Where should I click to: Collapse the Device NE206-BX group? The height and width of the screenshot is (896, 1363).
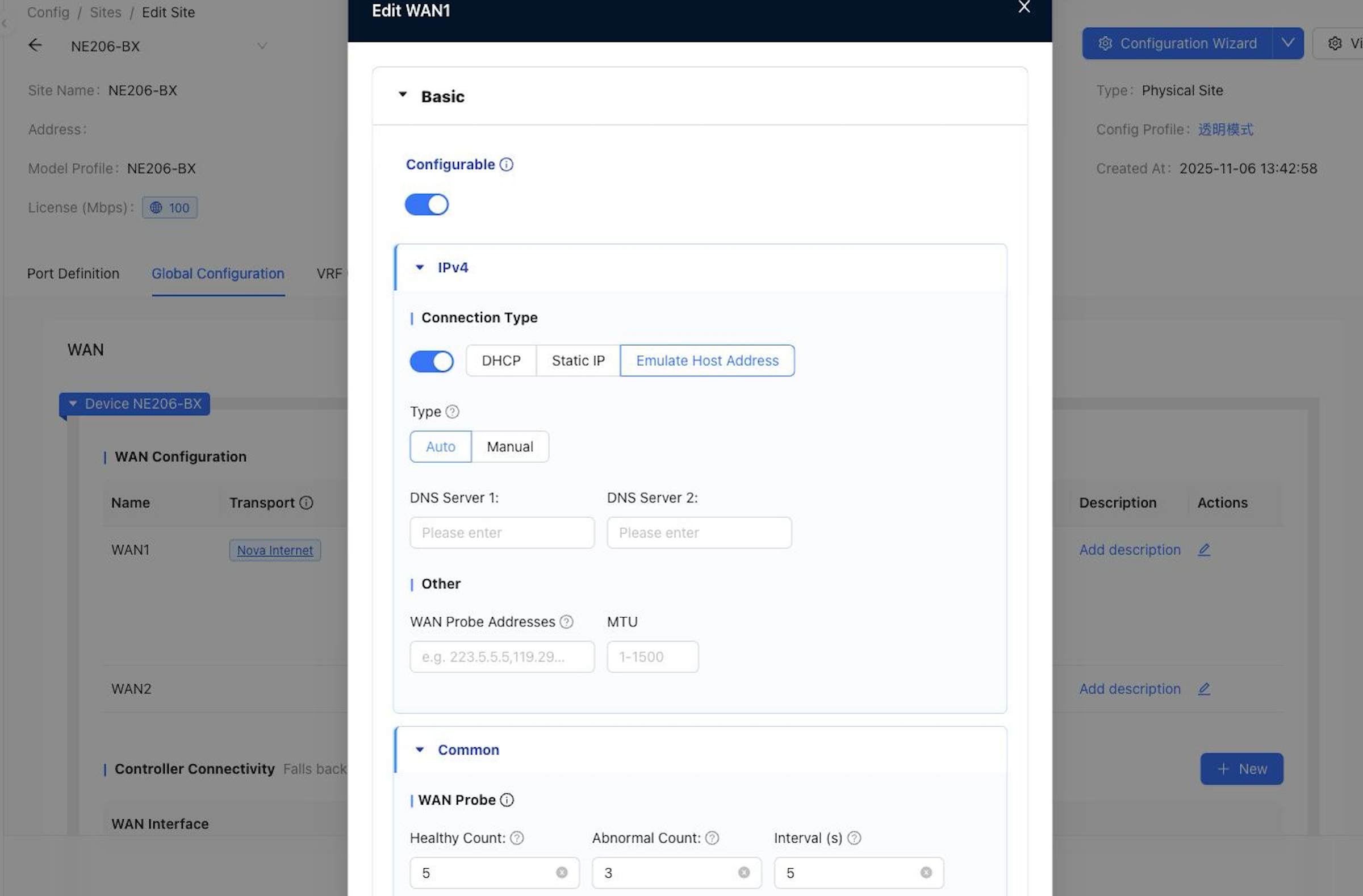click(x=73, y=404)
